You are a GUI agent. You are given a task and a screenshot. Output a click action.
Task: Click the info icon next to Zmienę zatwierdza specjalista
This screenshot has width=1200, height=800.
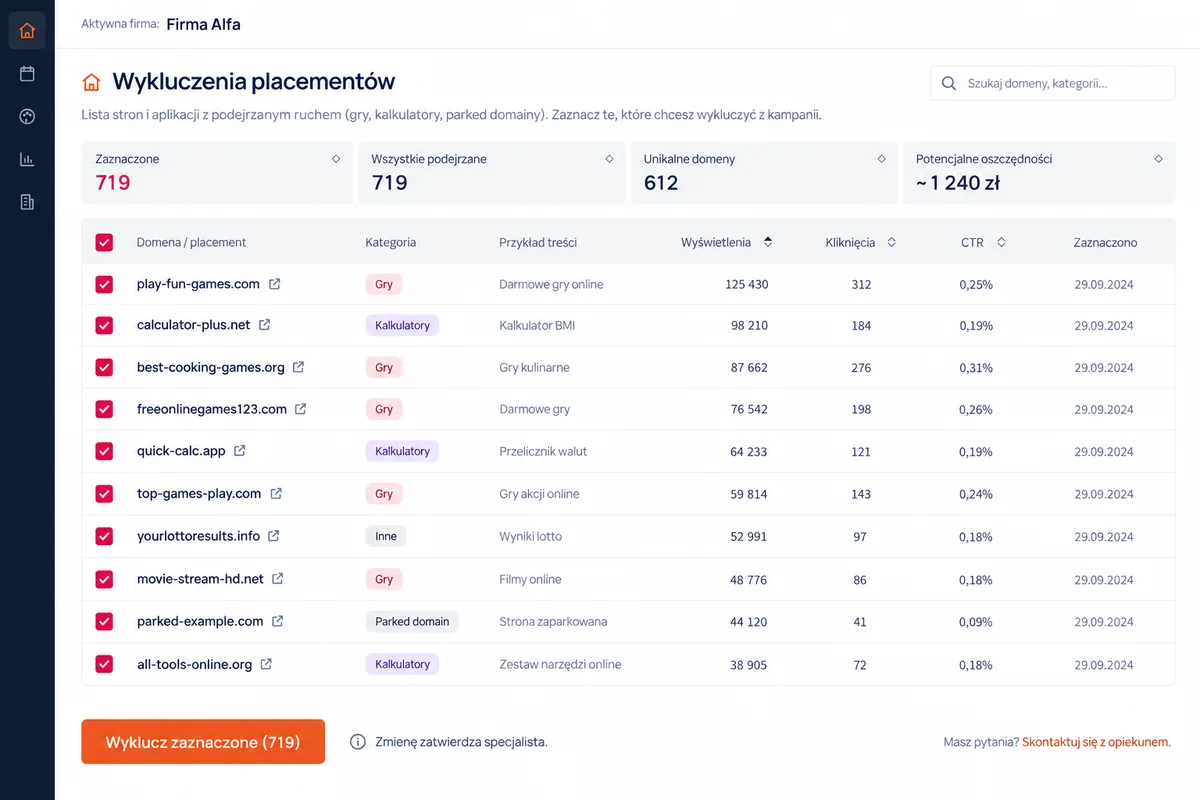tap(358, 742)
